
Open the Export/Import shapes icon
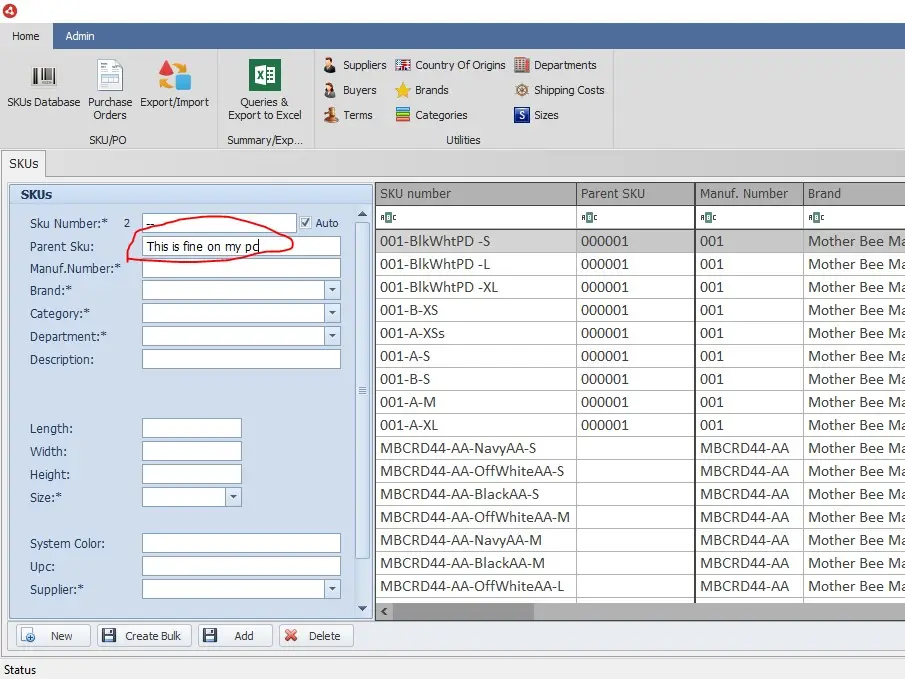175,76
